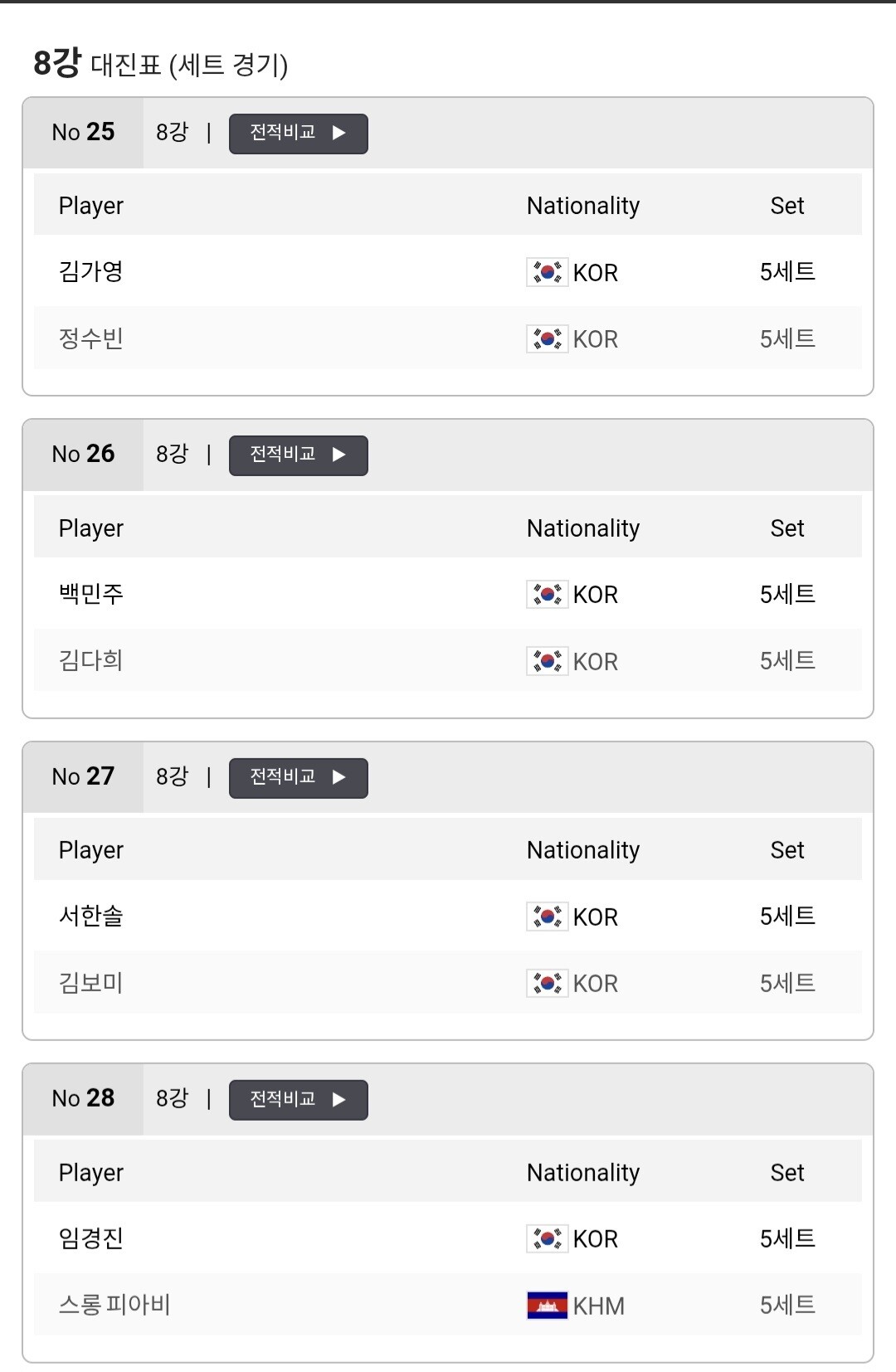
Task: Open 전적비교 for match No 27
Action: click(298, 778)
